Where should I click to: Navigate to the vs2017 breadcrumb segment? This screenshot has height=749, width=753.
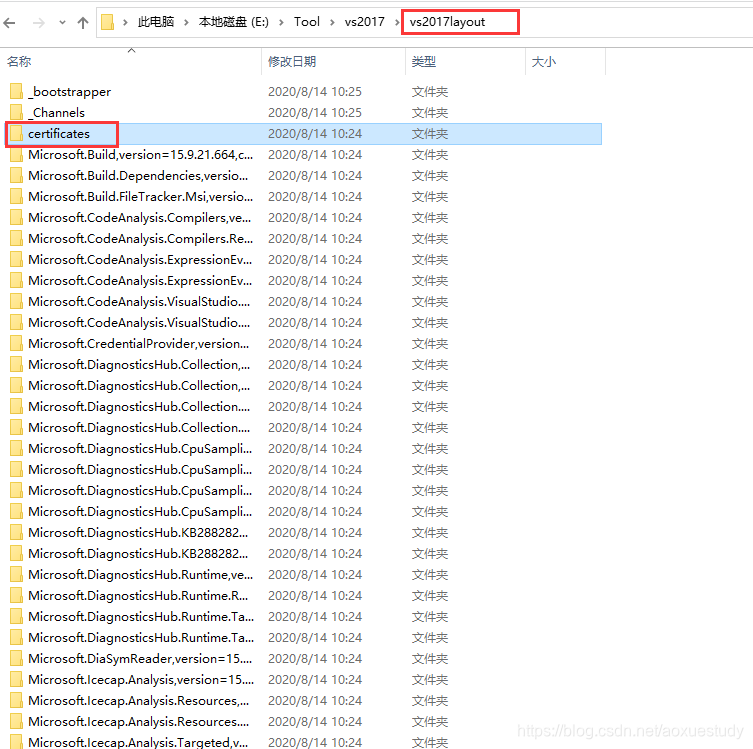(364, 22)
